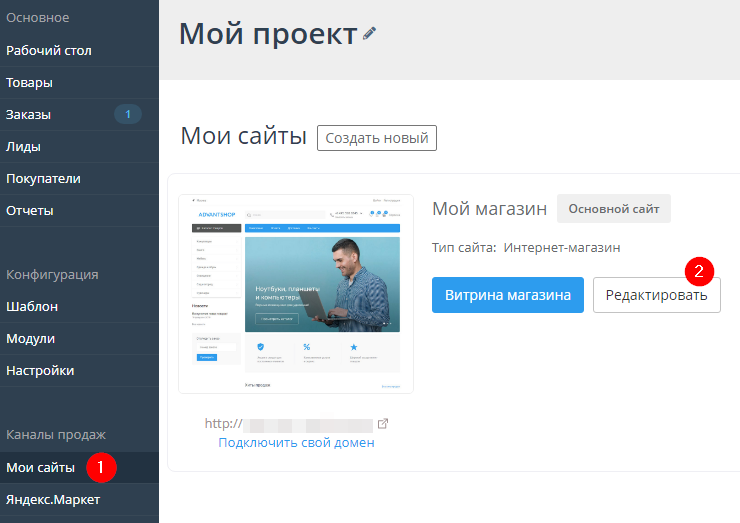The width and height of the screenshot is (740, 523).
Task: Open the Яндекс.Маркет sales channel
Action: pos(53,499)
